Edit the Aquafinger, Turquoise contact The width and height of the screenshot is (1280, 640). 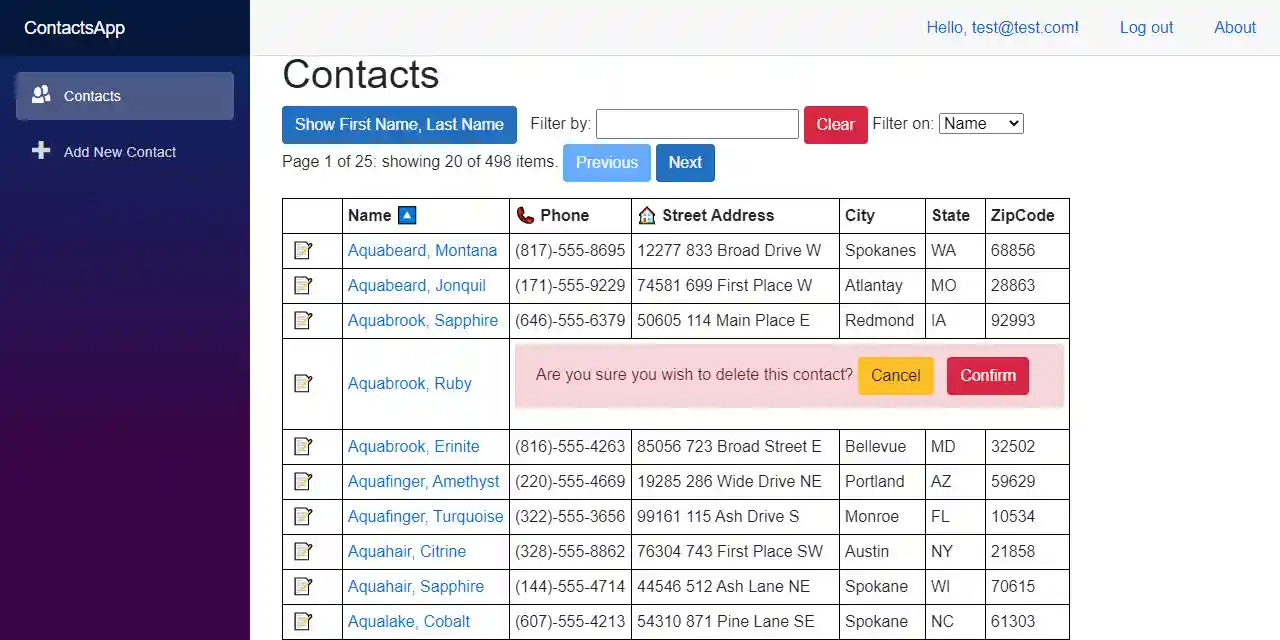[303, 516]
